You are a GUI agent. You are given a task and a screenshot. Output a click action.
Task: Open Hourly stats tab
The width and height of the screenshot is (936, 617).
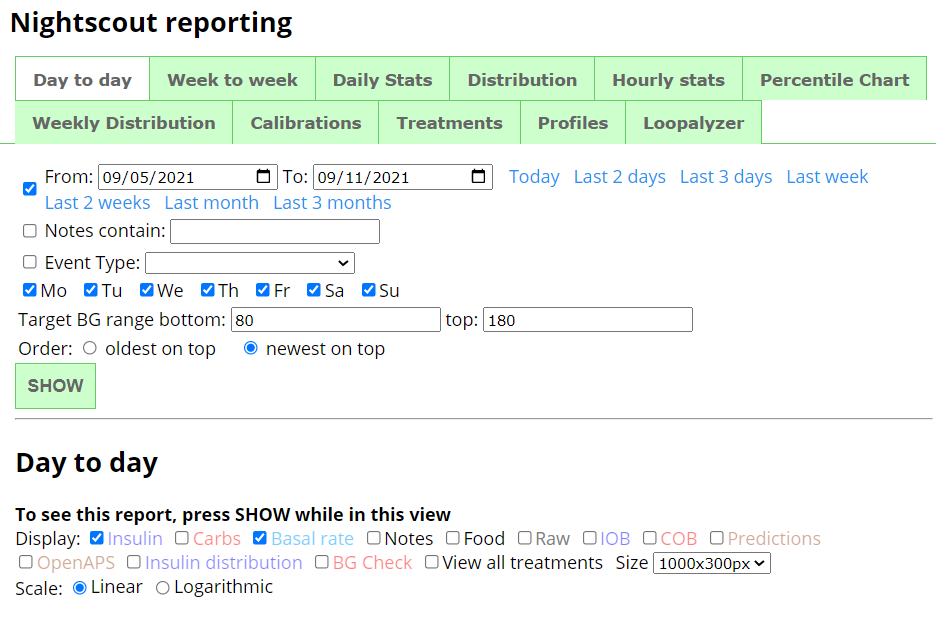click(x=669, y=79)
